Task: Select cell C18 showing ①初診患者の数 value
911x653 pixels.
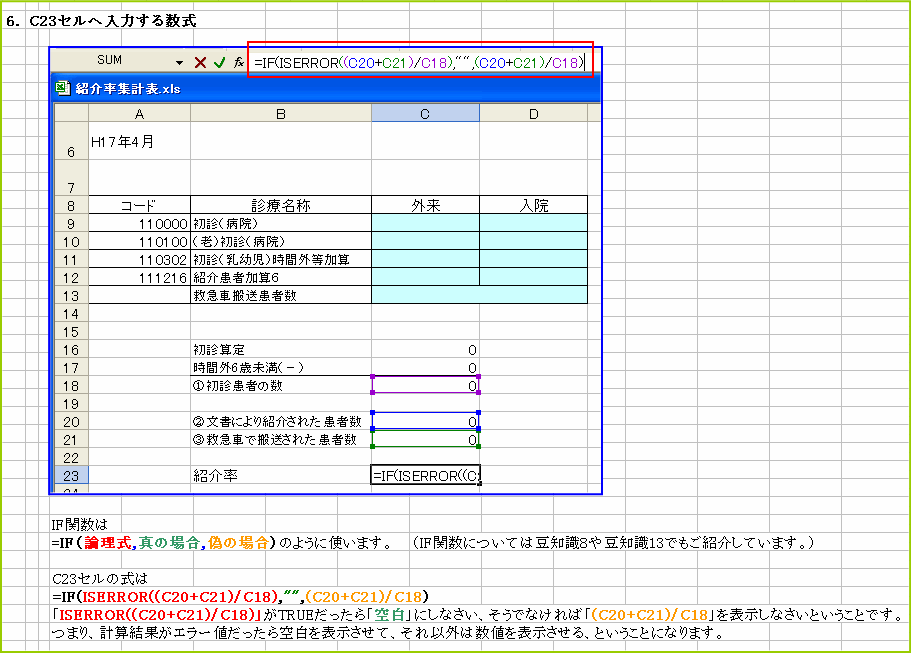Action: (425, 386)
